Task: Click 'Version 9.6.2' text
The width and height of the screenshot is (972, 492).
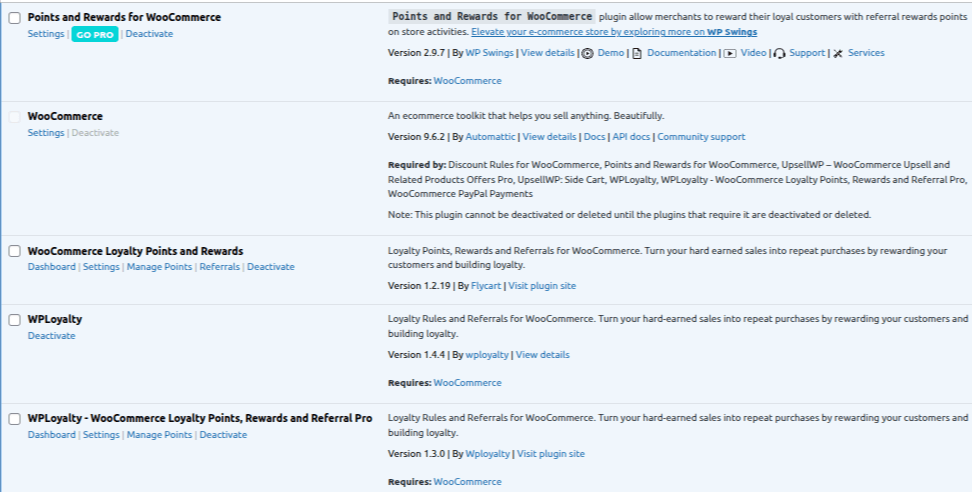Action: pyautogui.click(x=417, y=137)
